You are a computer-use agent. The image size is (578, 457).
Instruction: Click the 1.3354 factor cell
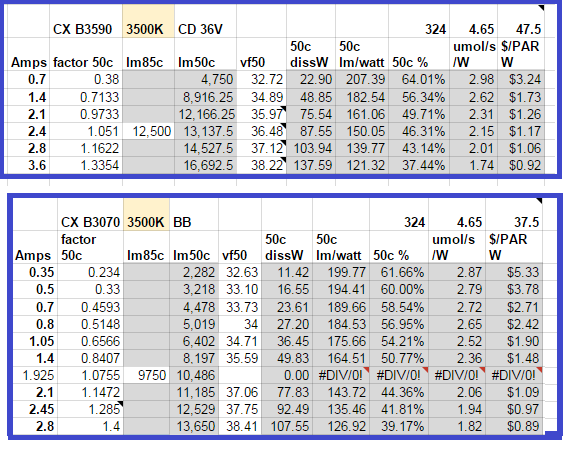click(86, 165)
